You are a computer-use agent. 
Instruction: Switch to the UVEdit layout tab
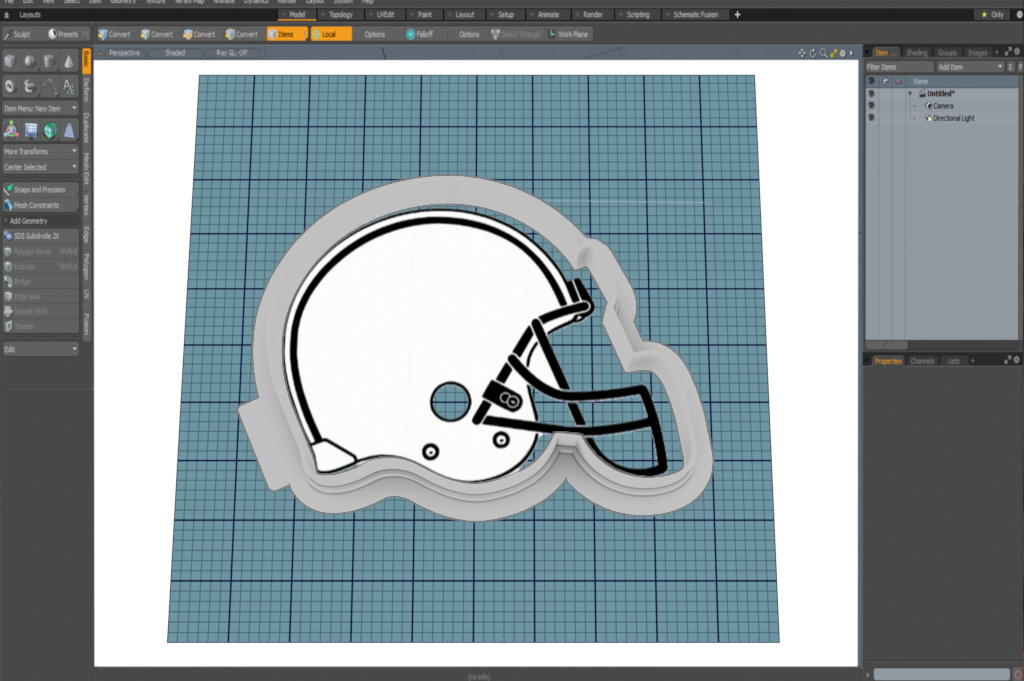[x=385, y=14]
